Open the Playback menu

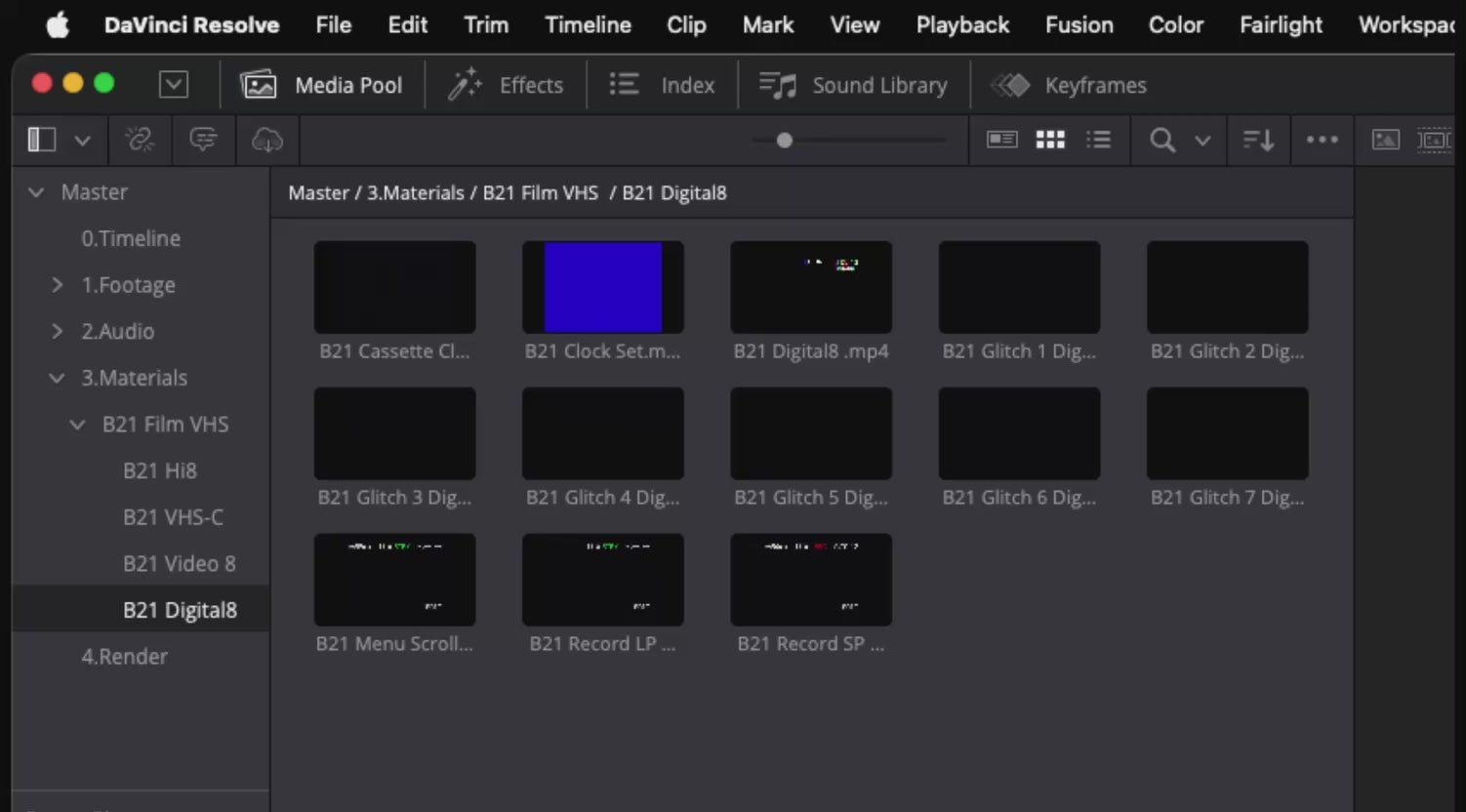point(961,25)
